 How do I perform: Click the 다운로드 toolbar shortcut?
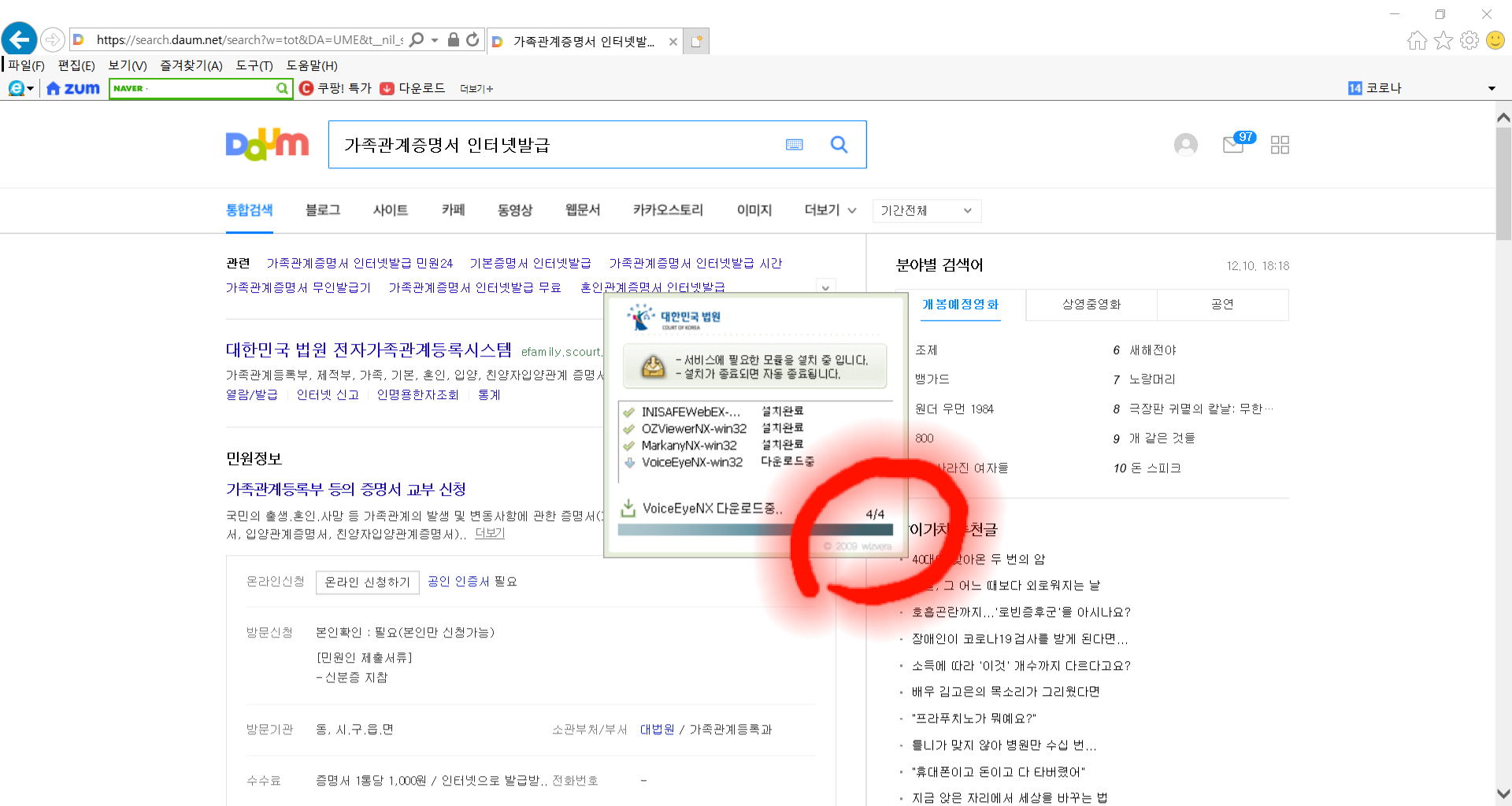[413, 88]
